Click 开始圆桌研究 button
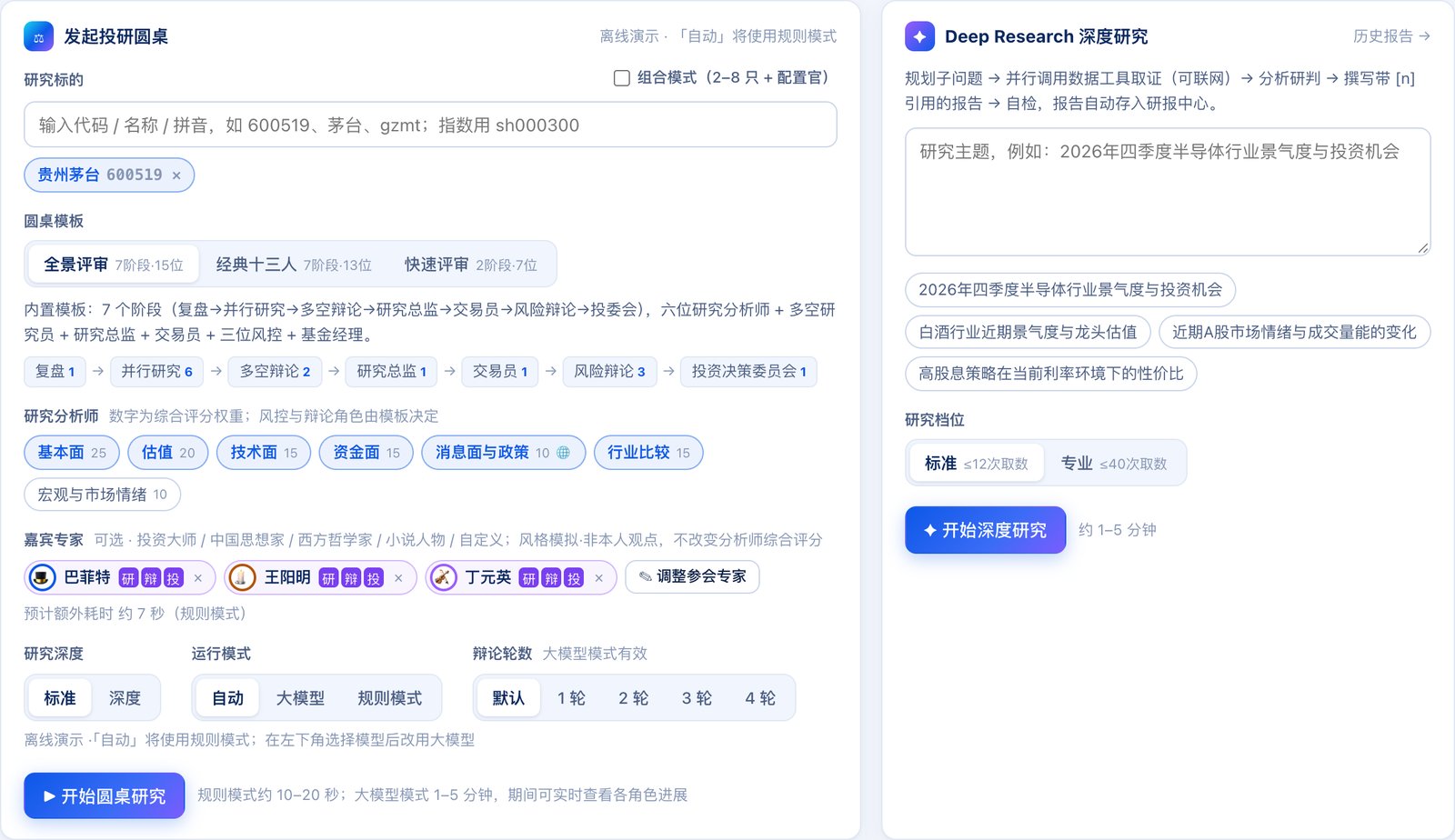Screen dimensions: 1455x840 coord(105,796)
